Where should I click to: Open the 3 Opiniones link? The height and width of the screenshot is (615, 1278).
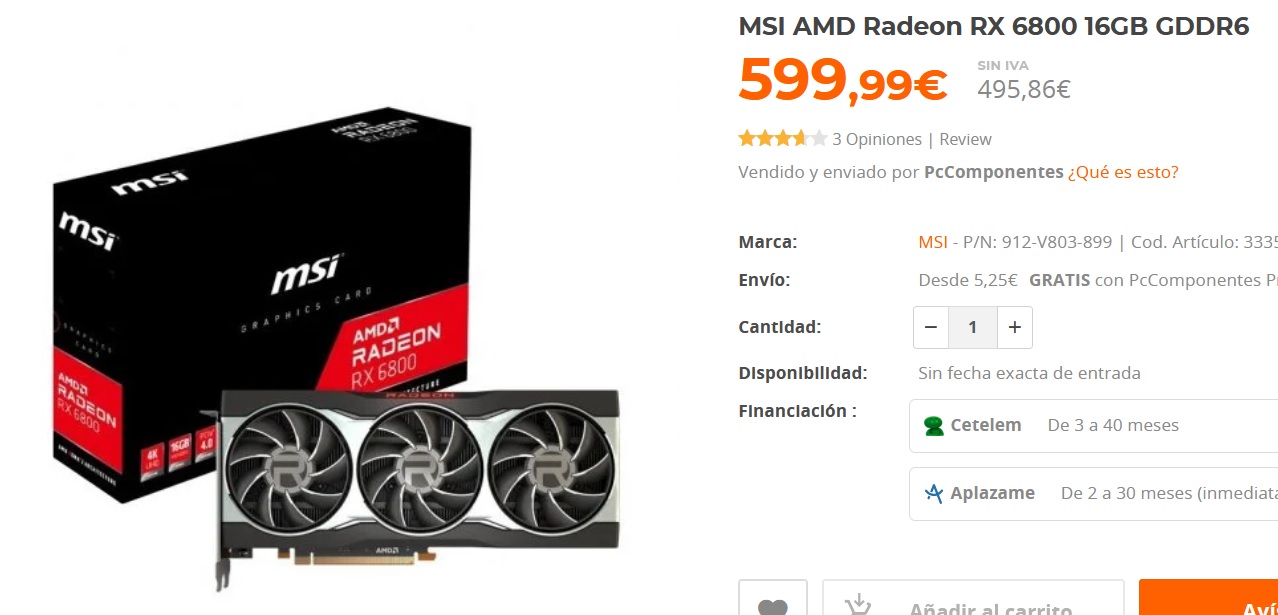click(x=877, y=139)
